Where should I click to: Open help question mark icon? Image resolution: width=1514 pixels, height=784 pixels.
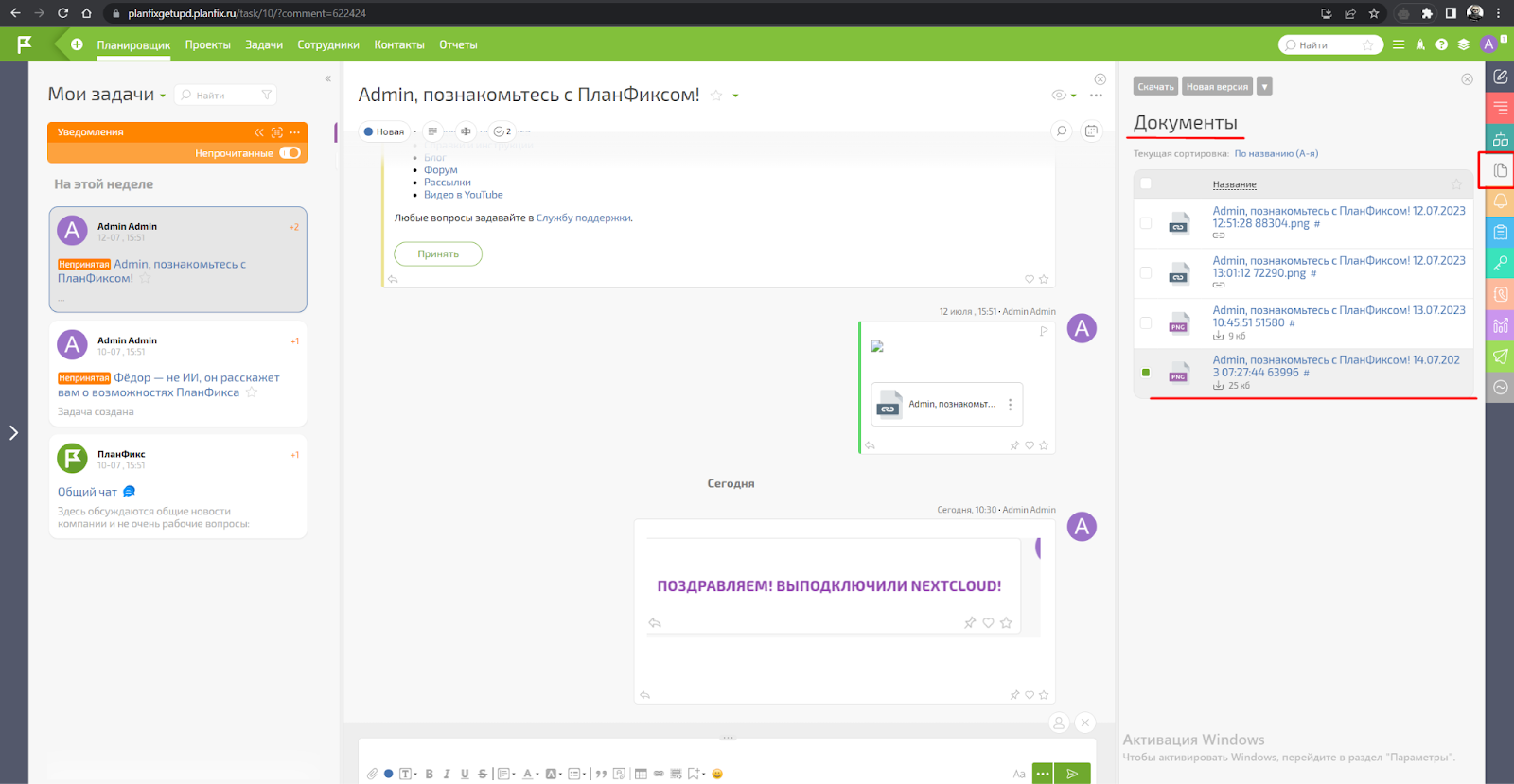(1441, 44)
